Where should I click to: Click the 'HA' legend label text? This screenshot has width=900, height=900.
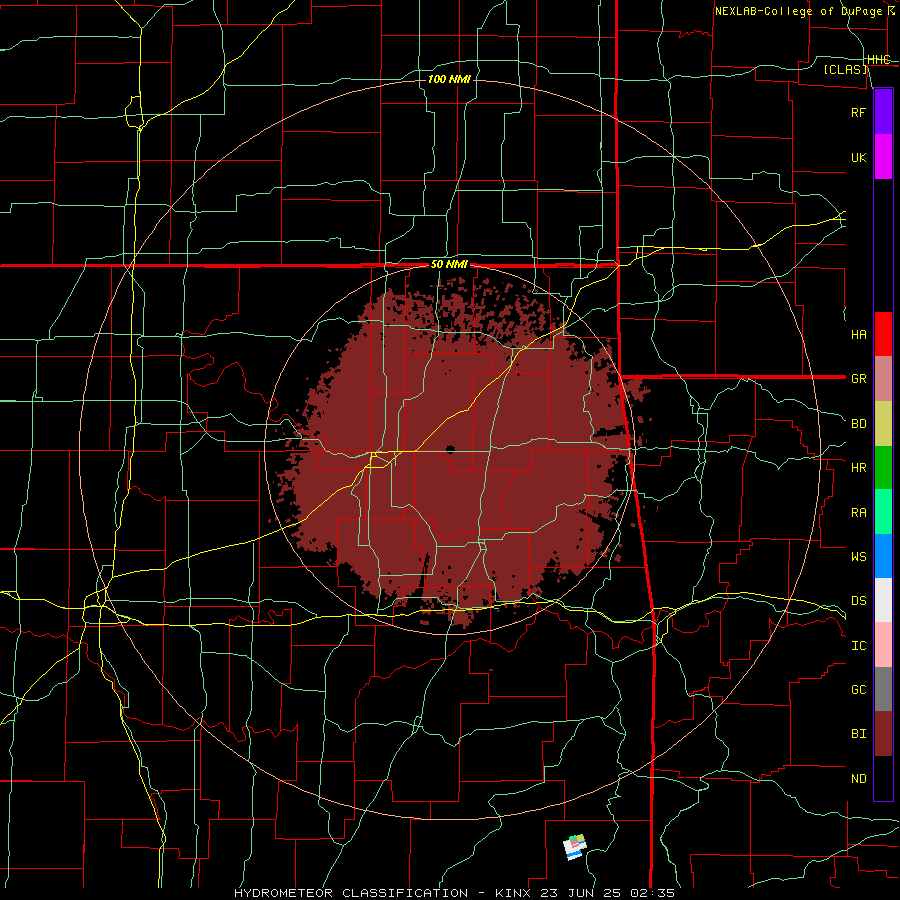[x=858, y=335]
